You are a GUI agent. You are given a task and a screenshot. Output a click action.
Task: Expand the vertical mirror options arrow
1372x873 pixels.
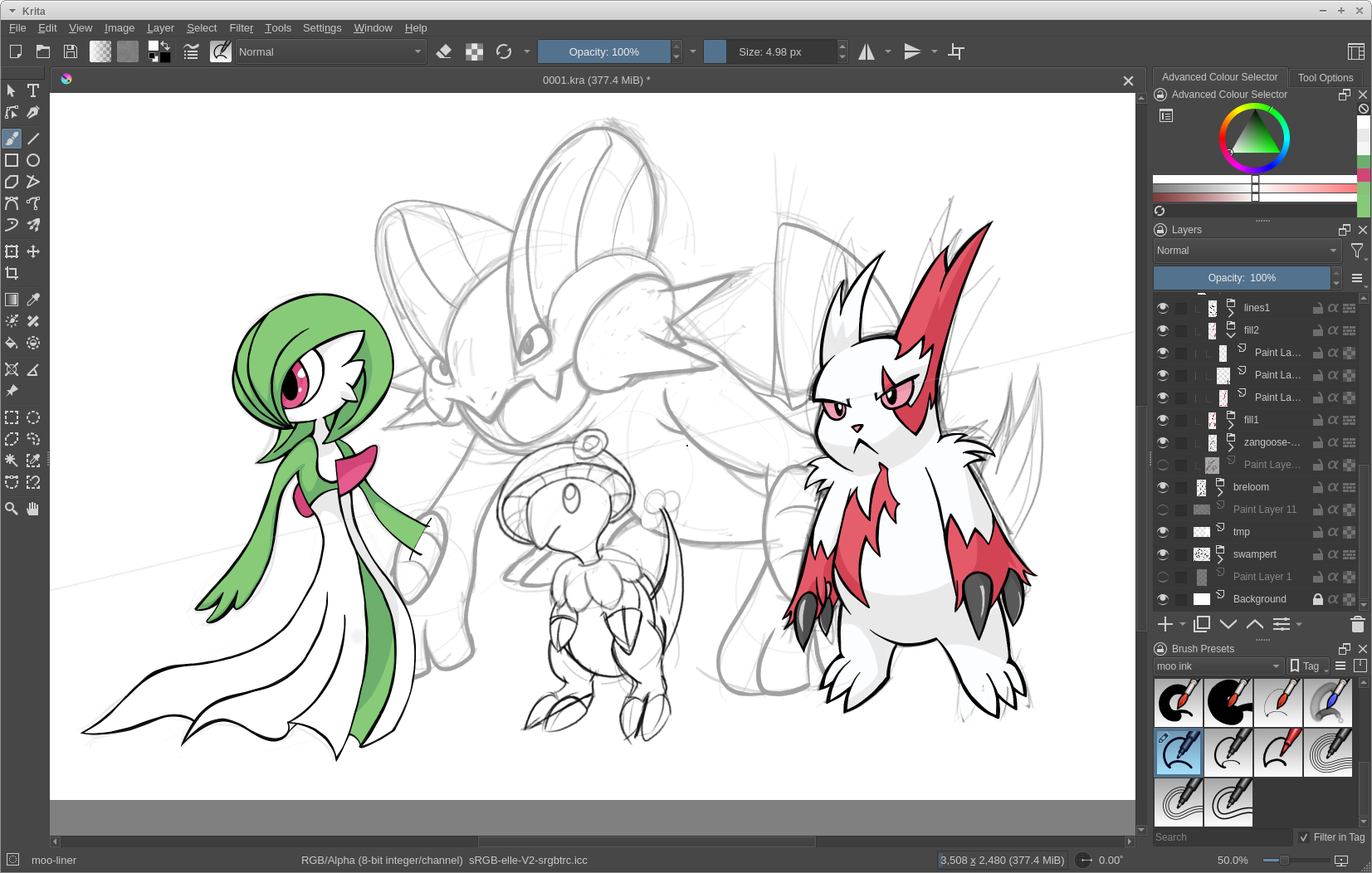tap(935, 51)
